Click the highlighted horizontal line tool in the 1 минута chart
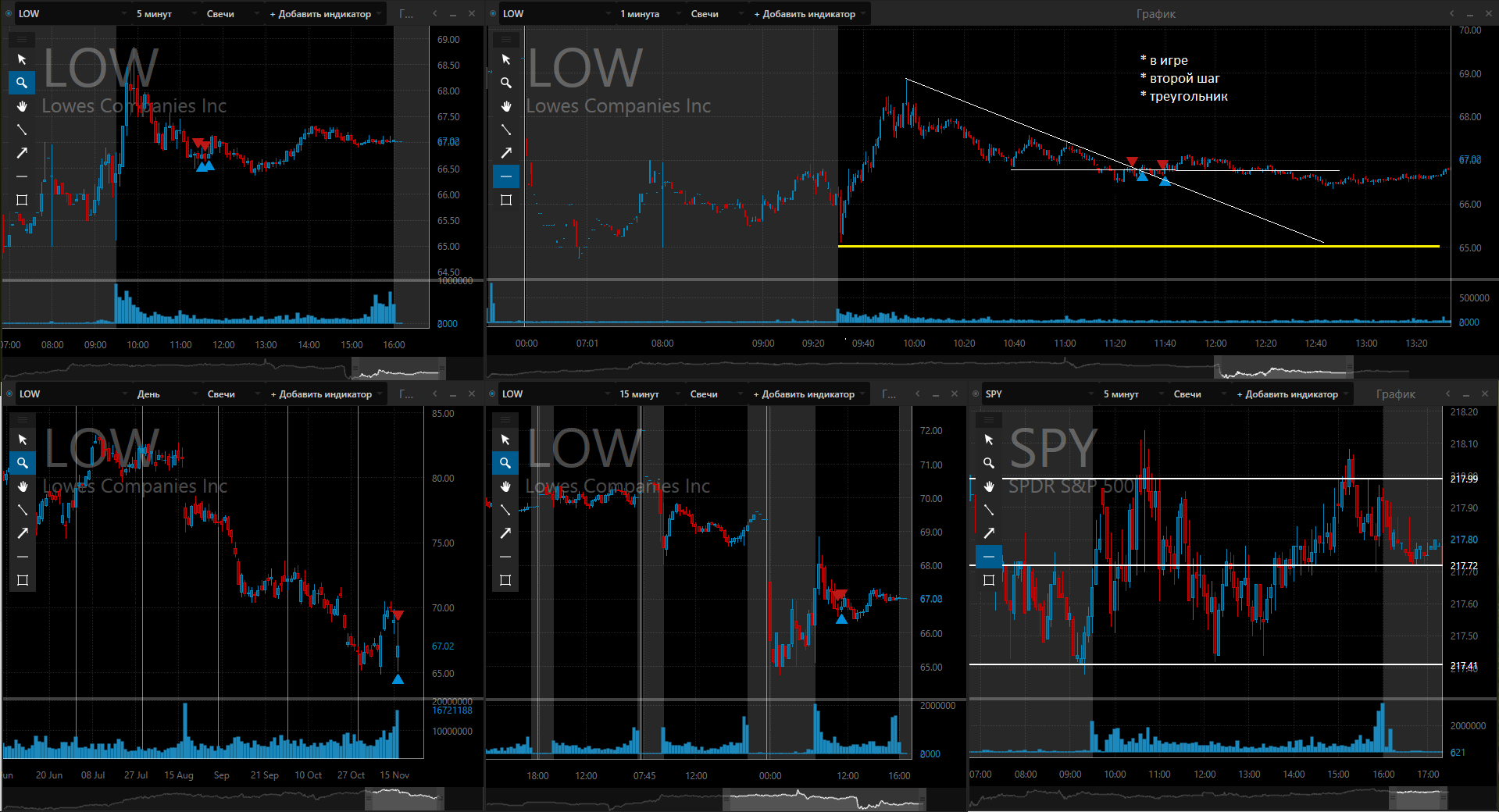 click(506, 176)
